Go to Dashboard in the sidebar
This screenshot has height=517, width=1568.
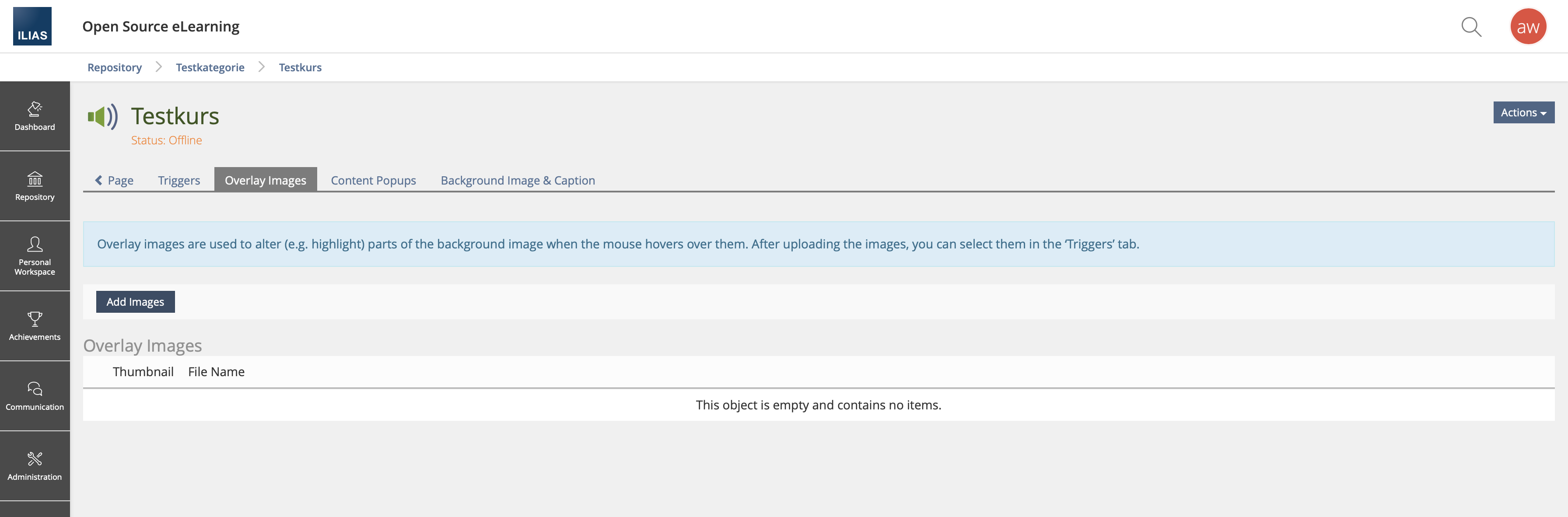(x=35, y=116)
